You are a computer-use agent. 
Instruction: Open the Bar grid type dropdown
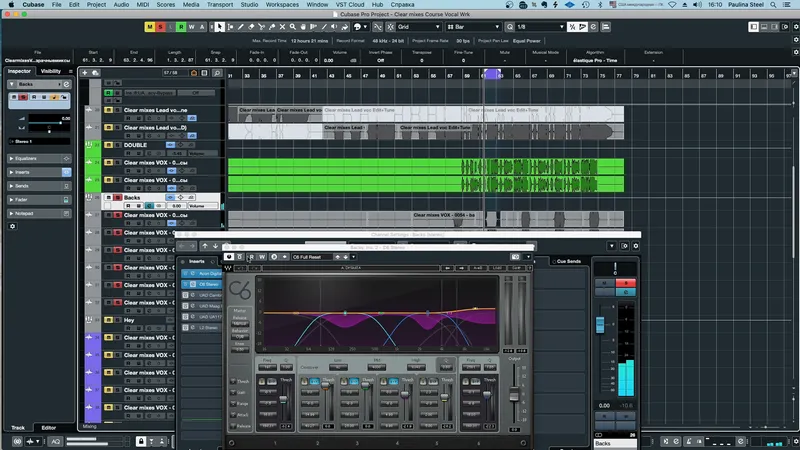click(473, 27)
